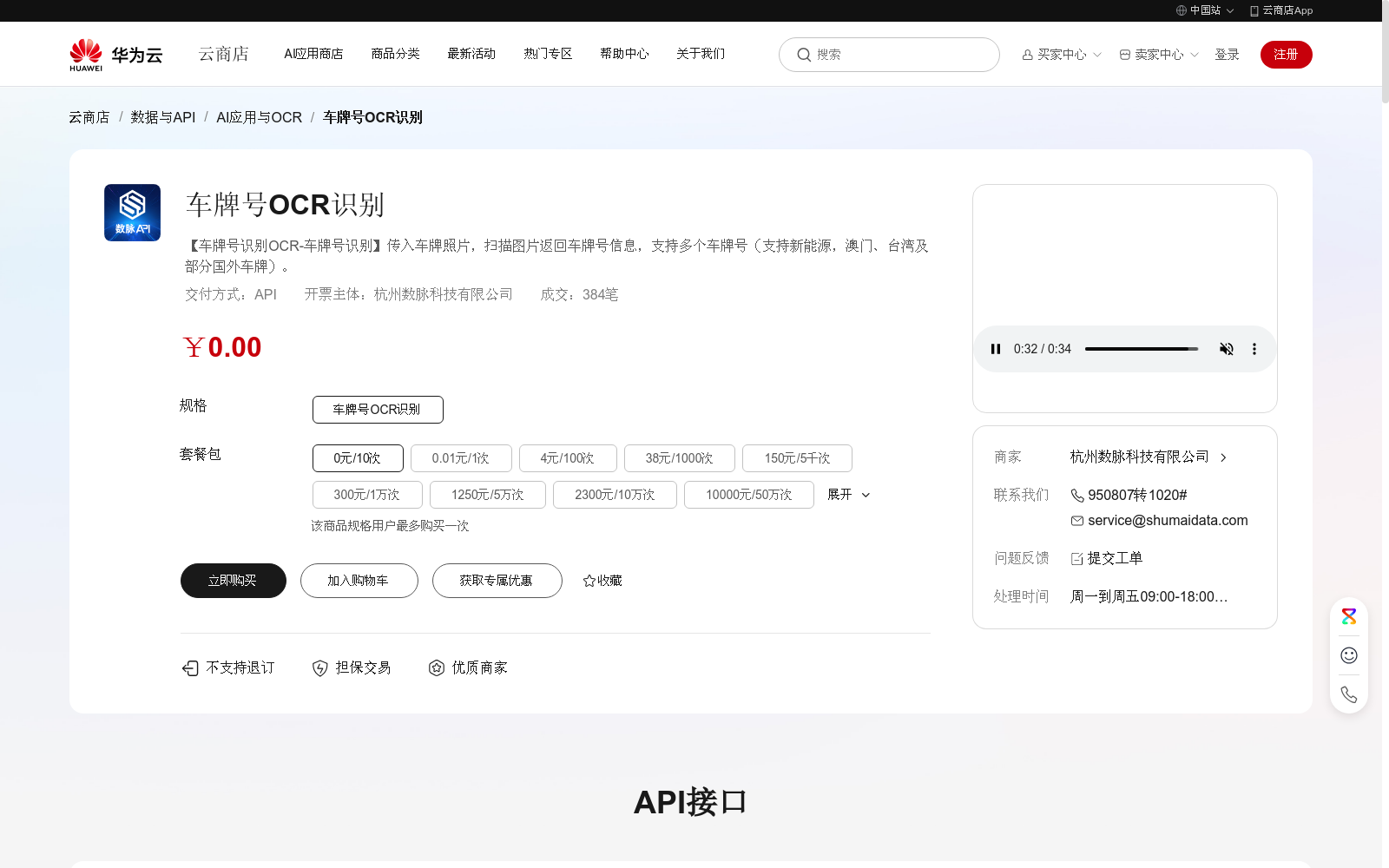Select the 38元/1000次 package

click(680, 458)
